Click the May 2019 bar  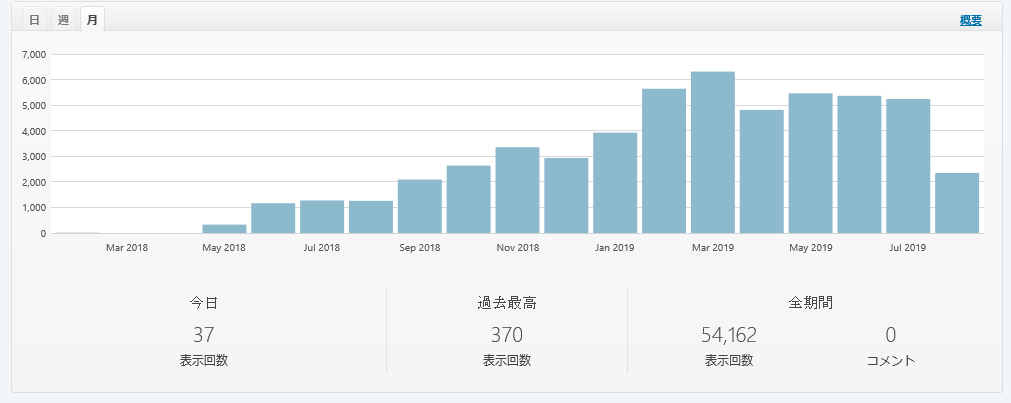pos(810,163)
